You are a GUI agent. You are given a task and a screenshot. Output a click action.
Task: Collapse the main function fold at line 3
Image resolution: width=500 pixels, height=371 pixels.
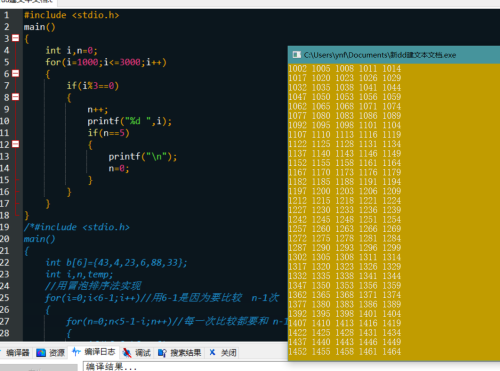16,38
